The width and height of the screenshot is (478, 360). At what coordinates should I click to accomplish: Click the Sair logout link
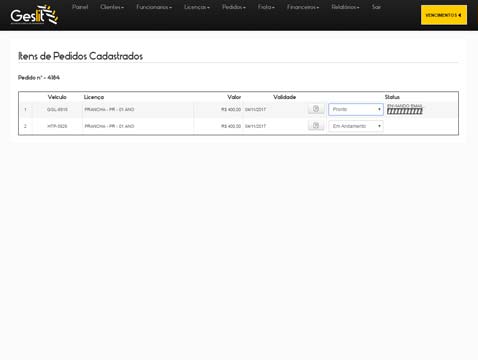[x=376, y=7]
